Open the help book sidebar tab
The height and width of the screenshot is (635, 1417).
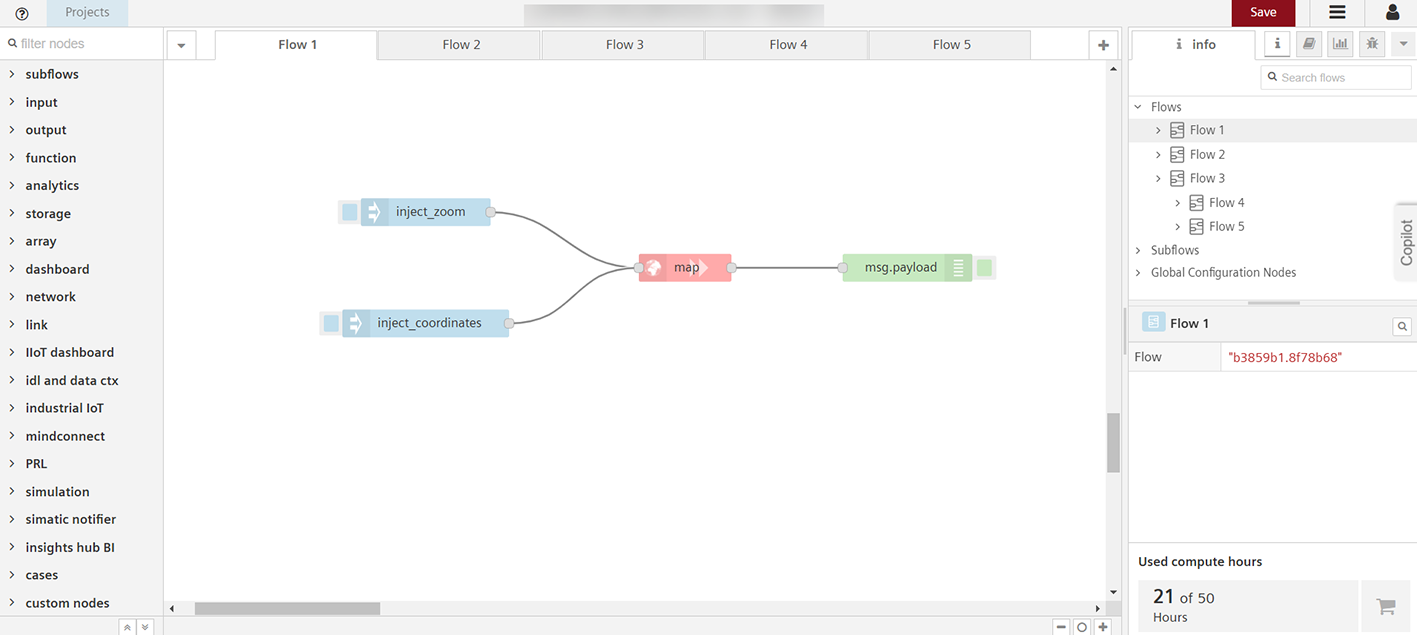1308,44
